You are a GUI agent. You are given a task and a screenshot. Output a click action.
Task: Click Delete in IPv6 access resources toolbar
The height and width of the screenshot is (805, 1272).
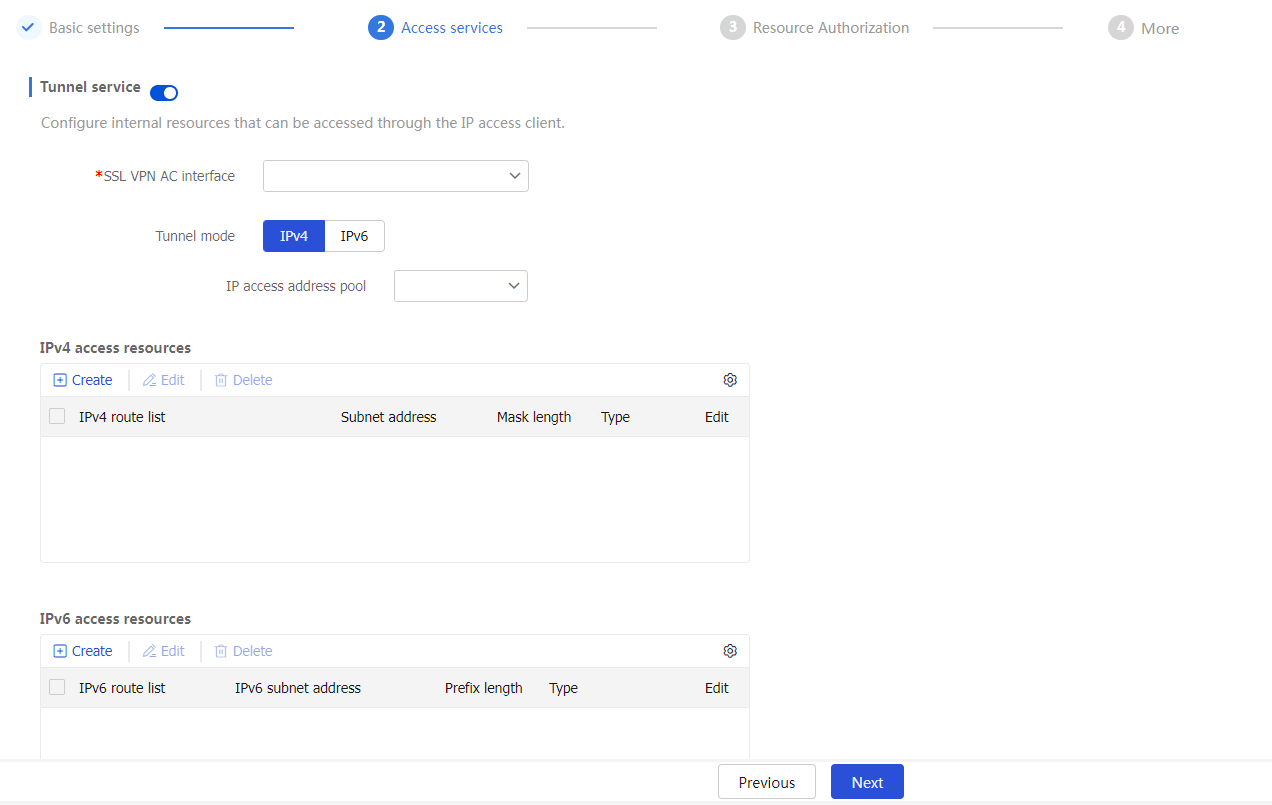(244, 651)
